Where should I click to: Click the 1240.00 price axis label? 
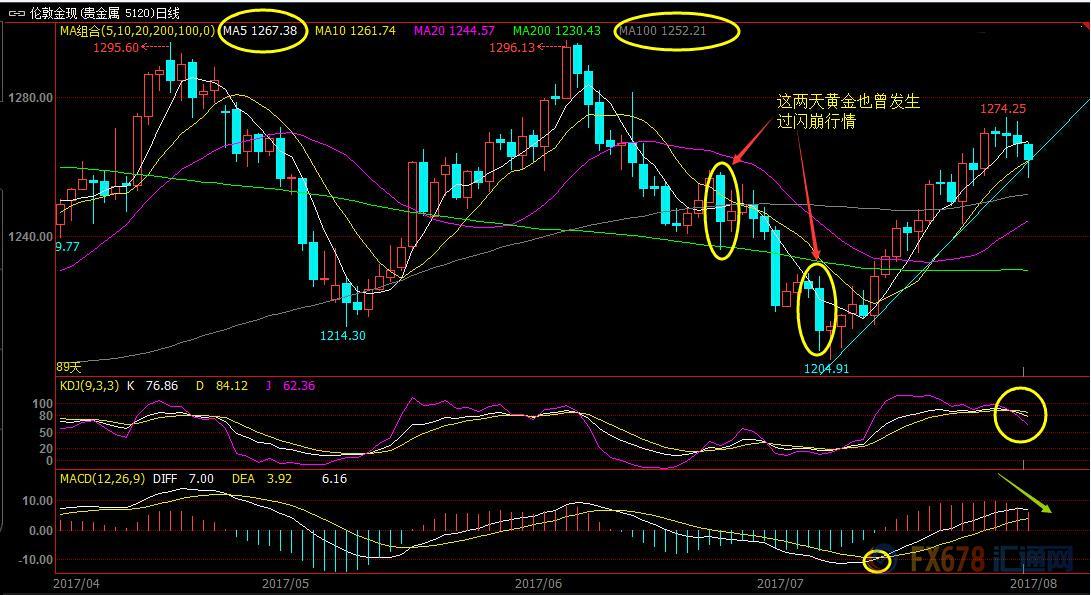click(31, 237)
